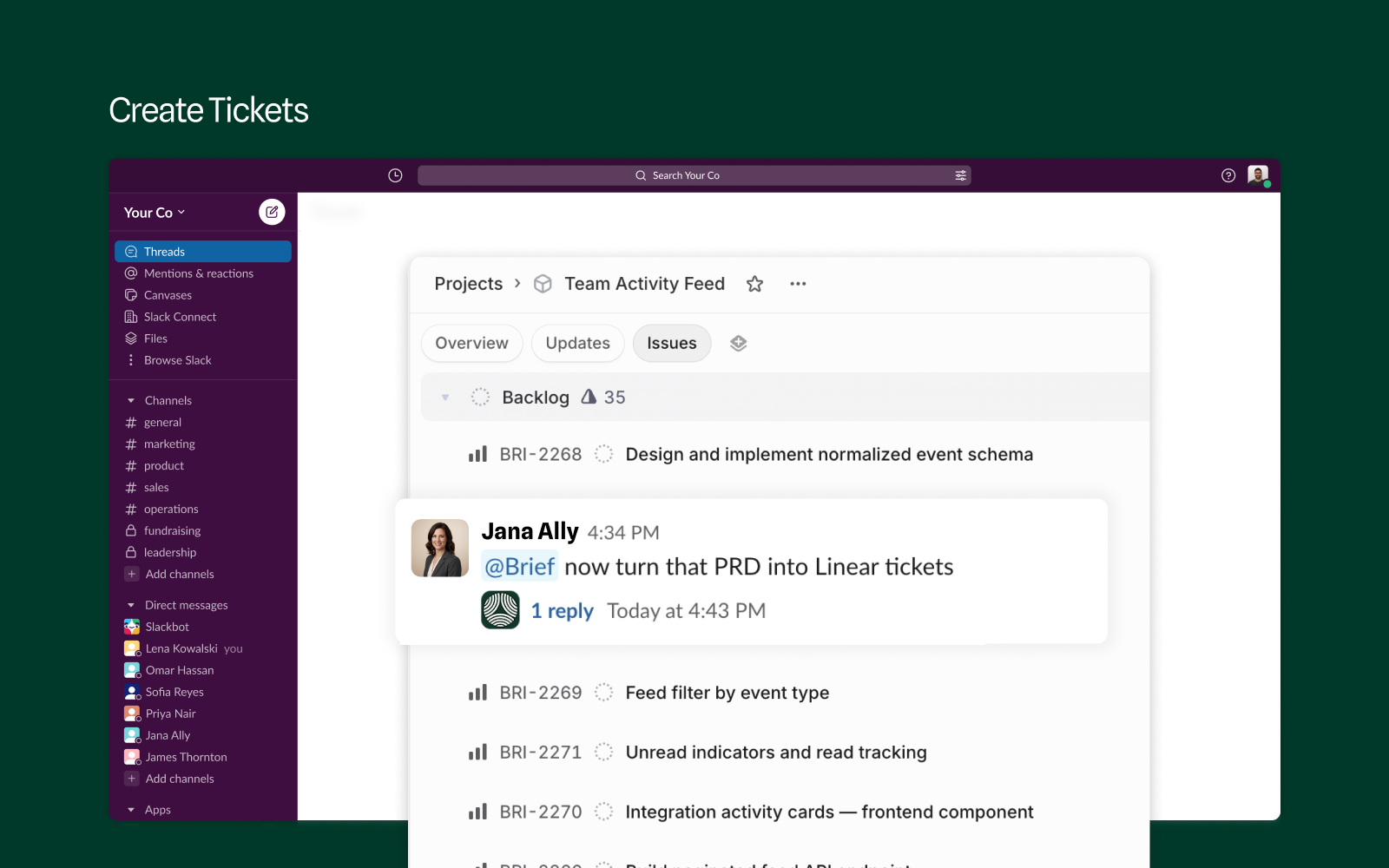Open issue Unread indicators and read tracking
Image resolution: width=1389 pixels, height=868 pixels.
pos(776,753)
